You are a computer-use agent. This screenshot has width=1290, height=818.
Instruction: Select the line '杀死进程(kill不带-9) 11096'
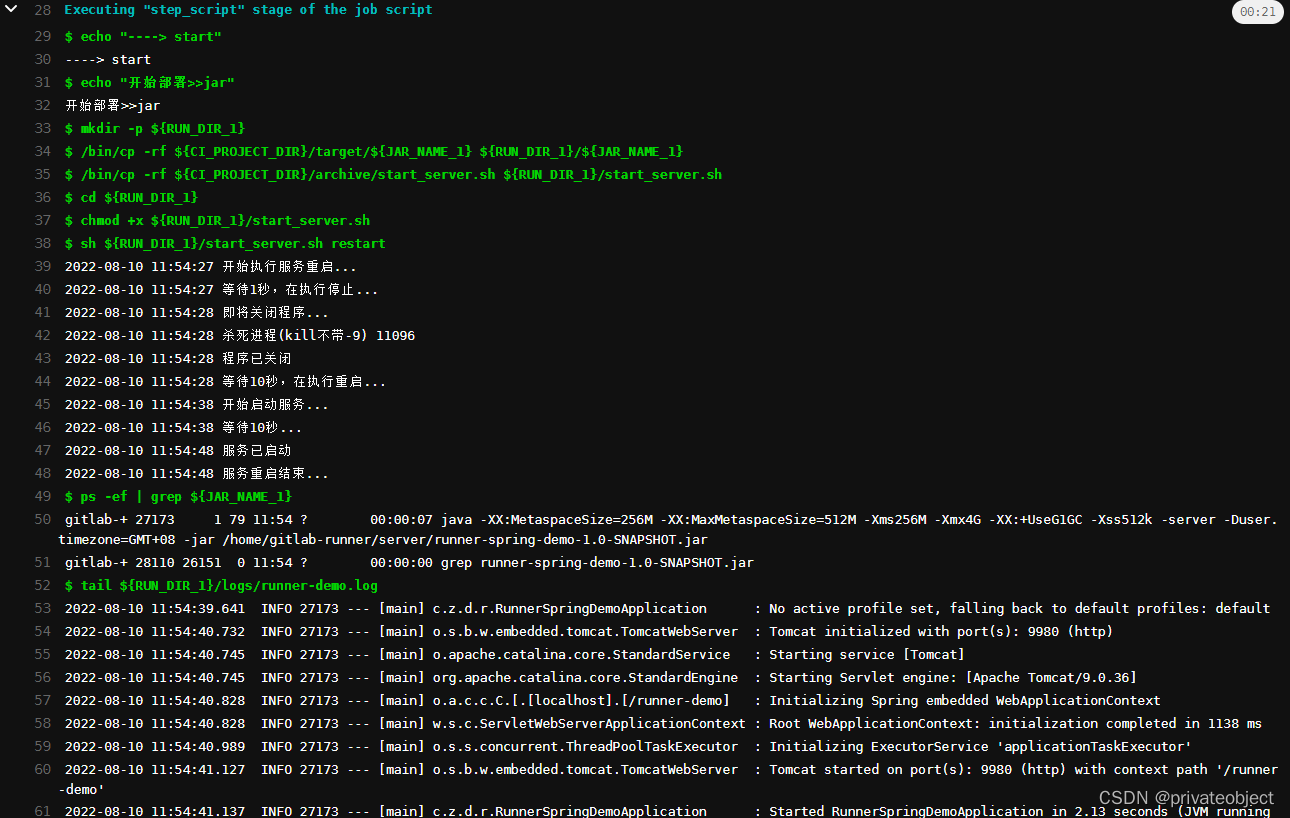240,335
